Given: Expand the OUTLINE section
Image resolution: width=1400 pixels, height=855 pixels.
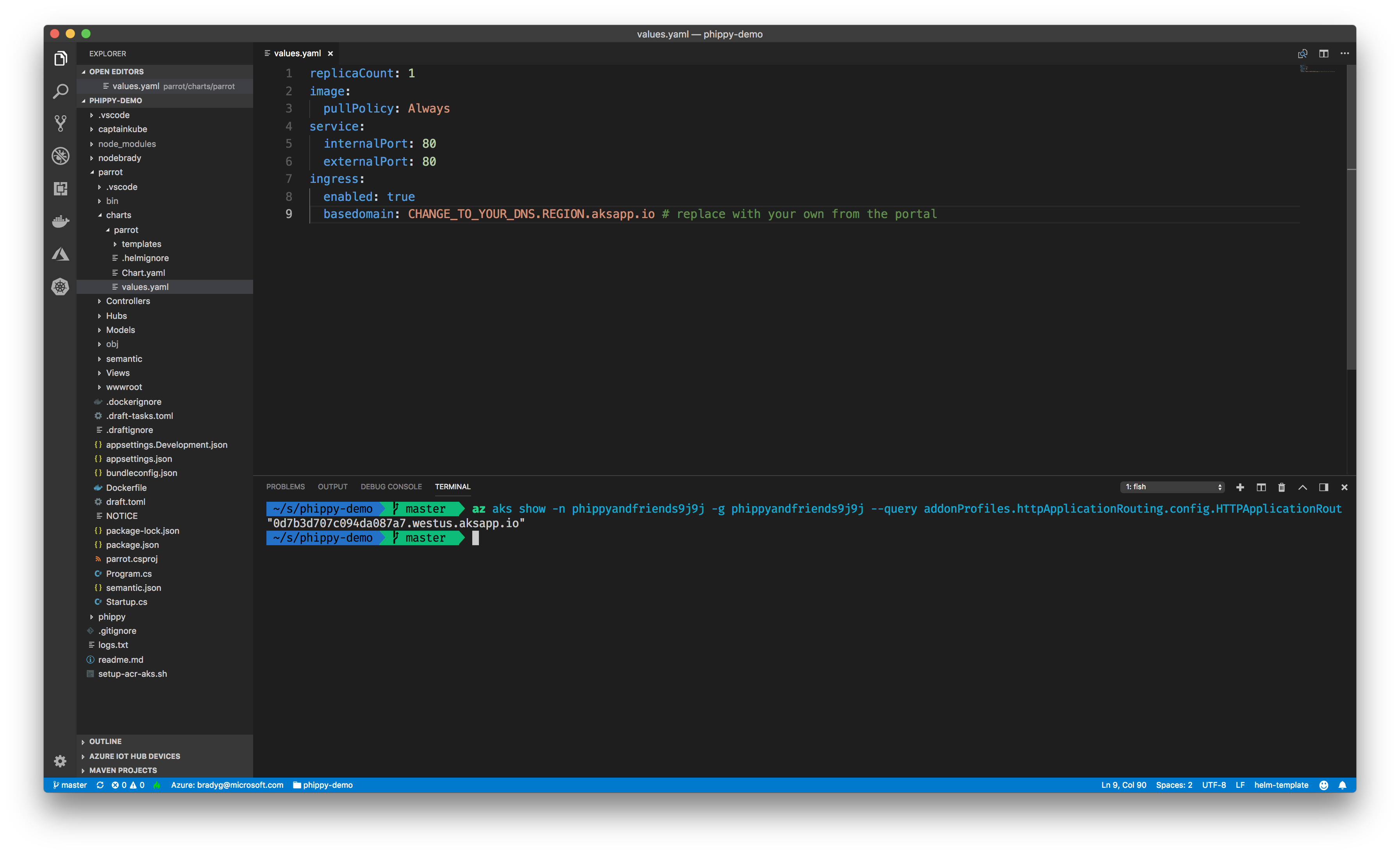Looking at the screenshot, I should tap(105, 741).
